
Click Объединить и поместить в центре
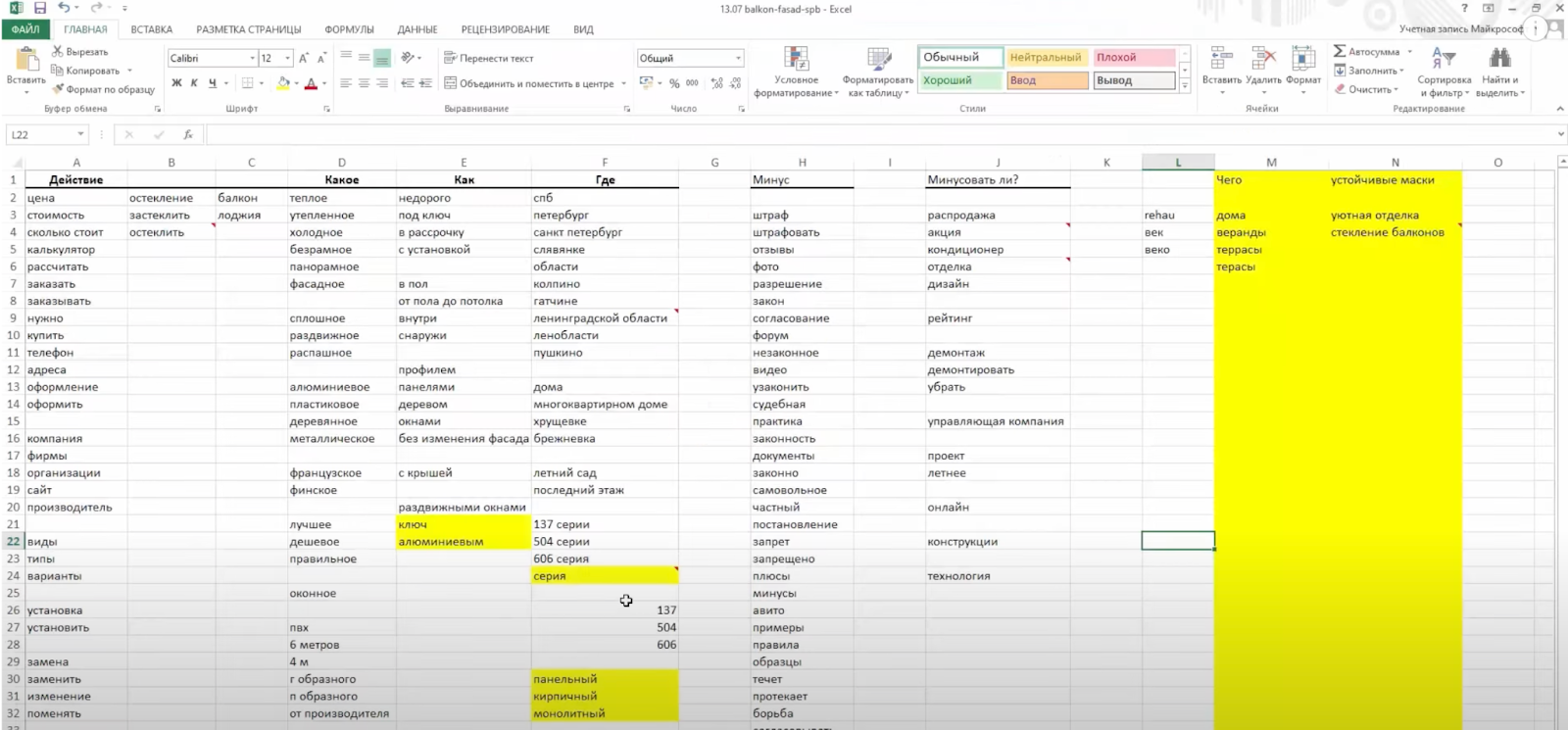(x=529, y=83)
